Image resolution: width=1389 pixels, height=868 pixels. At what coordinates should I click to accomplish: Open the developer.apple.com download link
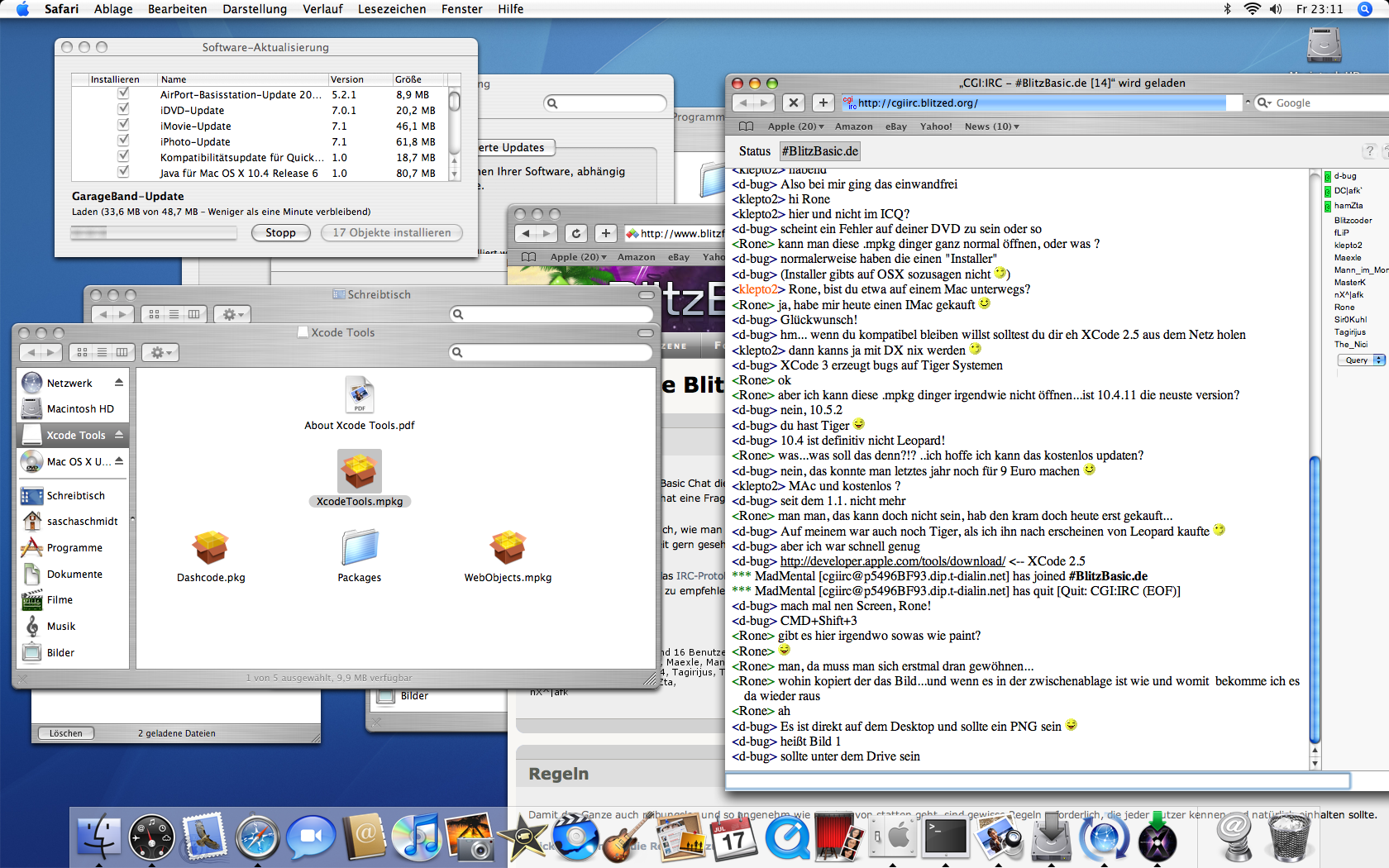pyautogui.click(x=892, y=561)
